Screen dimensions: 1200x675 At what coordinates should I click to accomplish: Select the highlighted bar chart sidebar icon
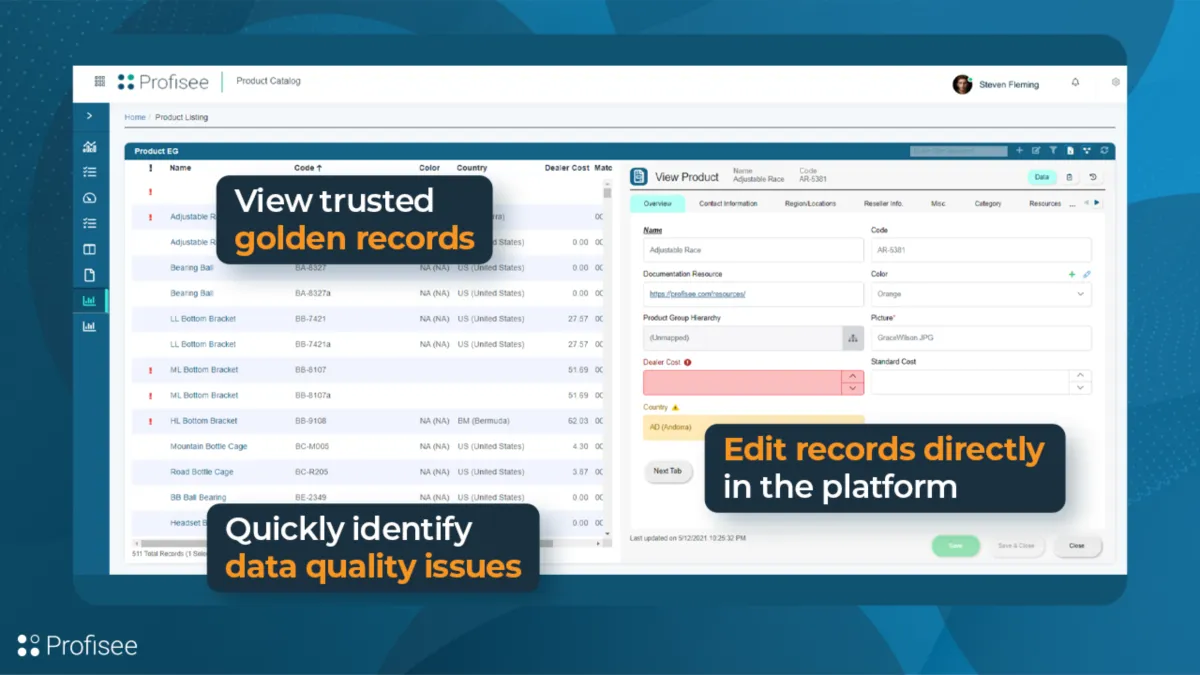click(x=89, y=300)
